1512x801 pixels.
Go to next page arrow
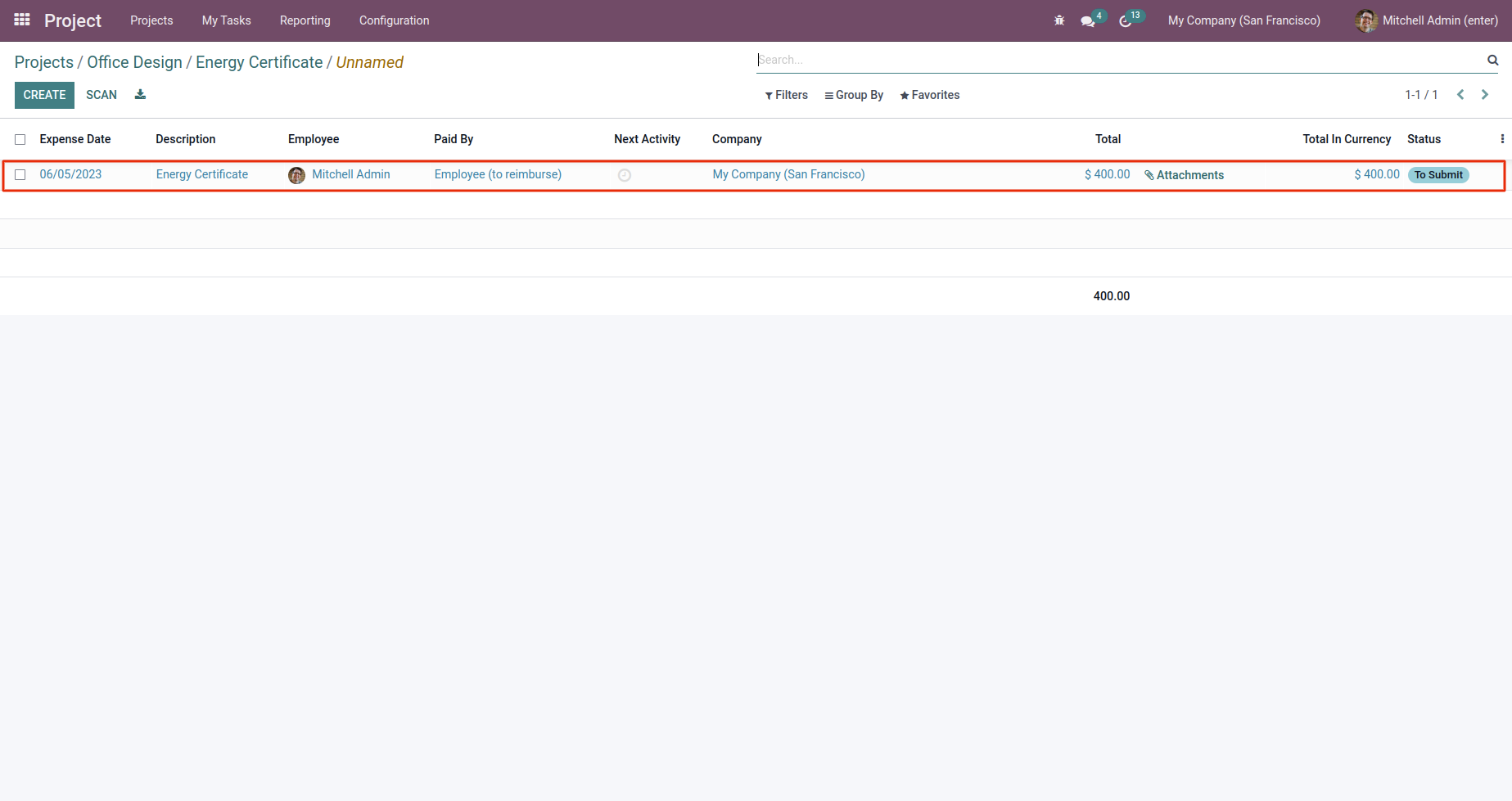(1485, 95)
